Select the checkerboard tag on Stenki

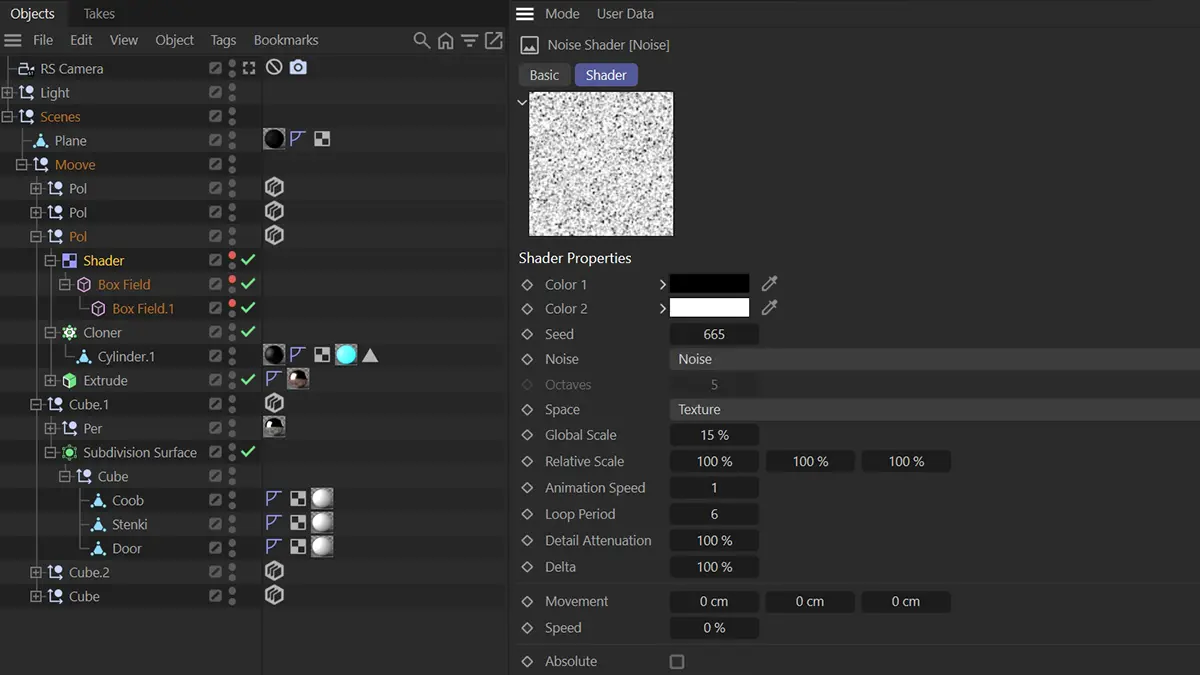(298, 523)
